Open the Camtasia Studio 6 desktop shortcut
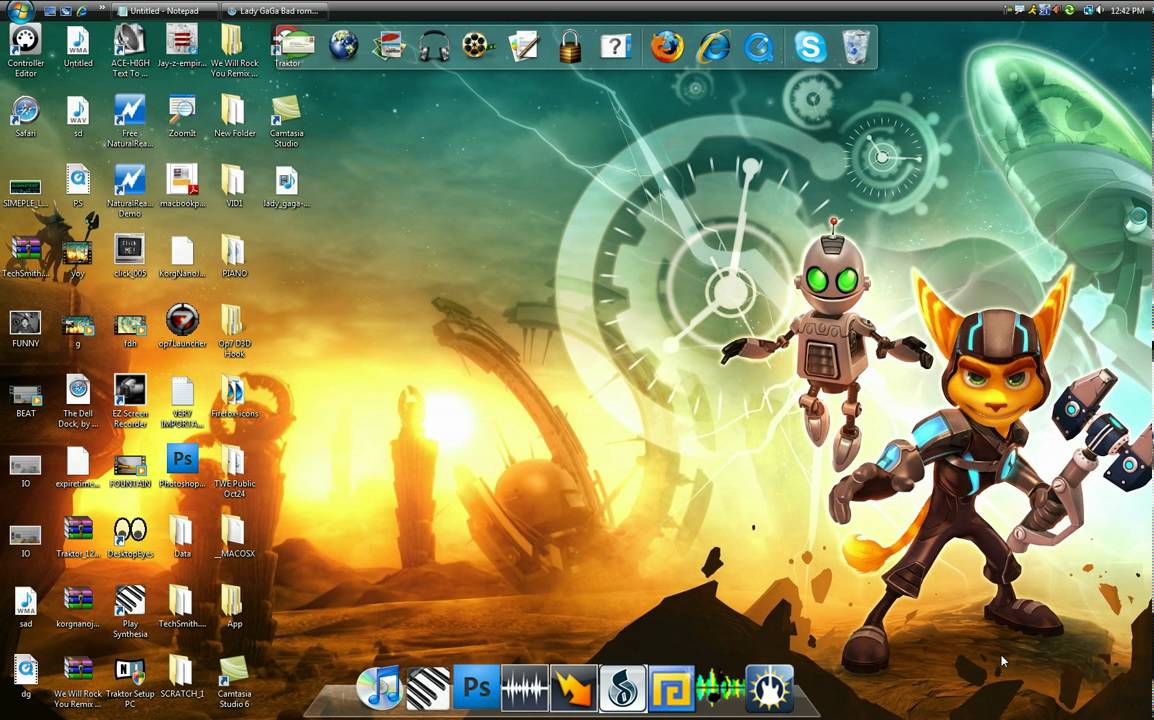Screen dimensions: 1154x720 (x=234, y=682)
